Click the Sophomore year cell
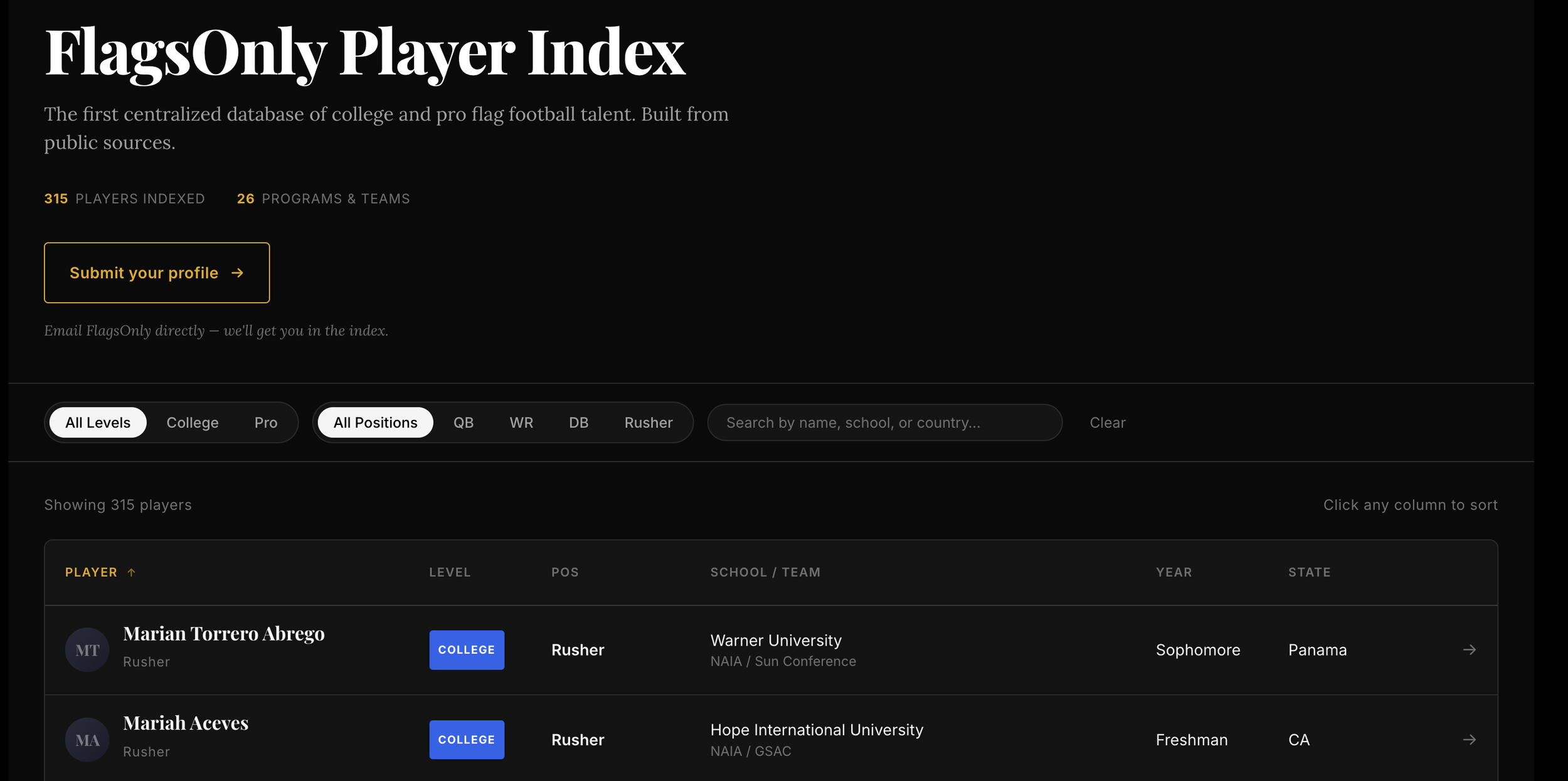The image size is (1568, 781). click(x=1198, y=650)
